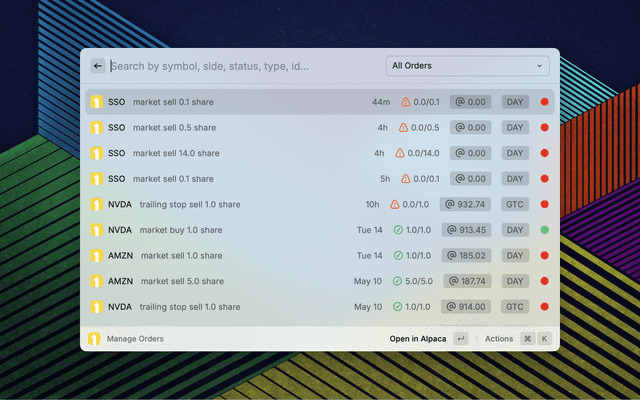Click the Enter key icon in footer

click(x=460, y=339)
